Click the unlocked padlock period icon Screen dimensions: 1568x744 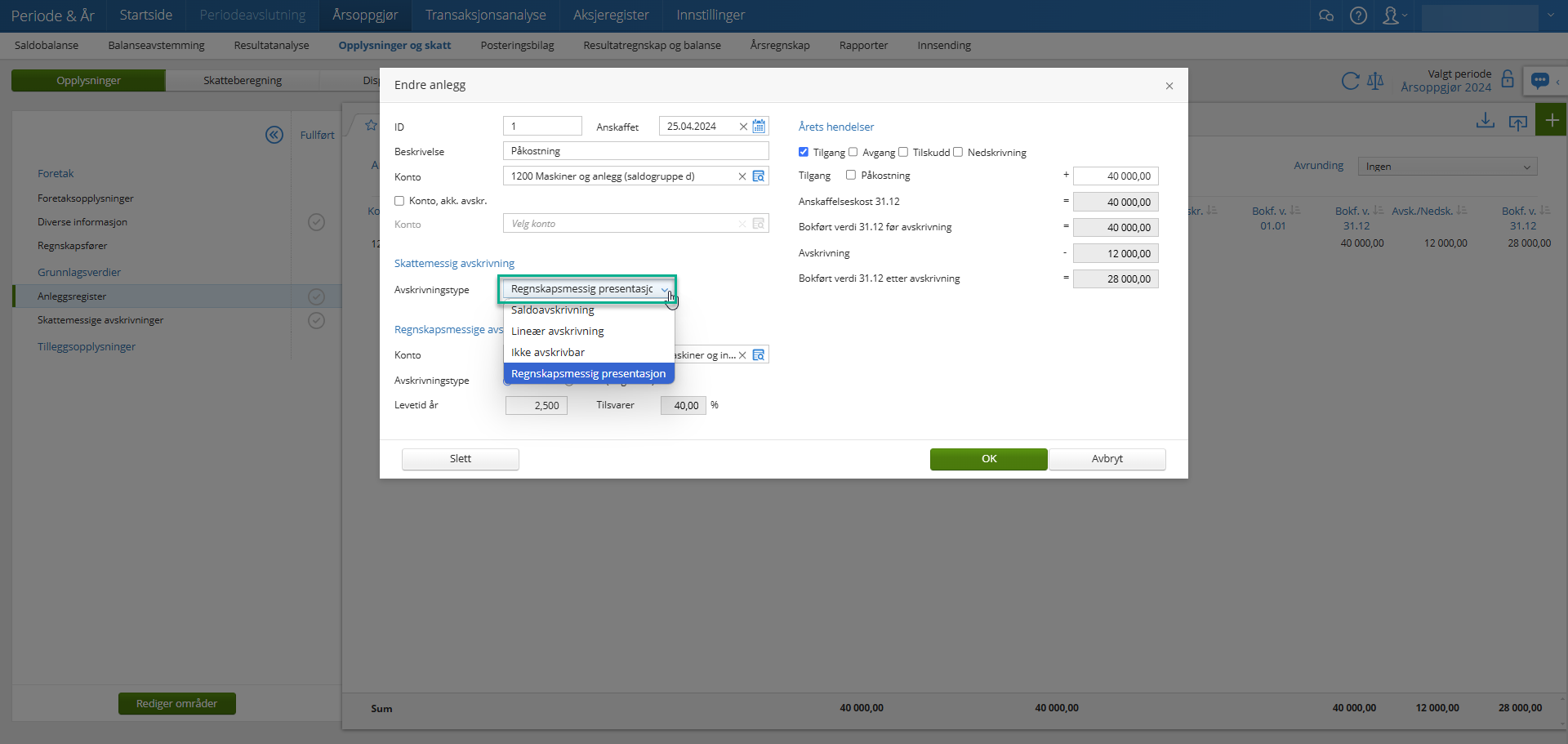tap(1508, 79)
